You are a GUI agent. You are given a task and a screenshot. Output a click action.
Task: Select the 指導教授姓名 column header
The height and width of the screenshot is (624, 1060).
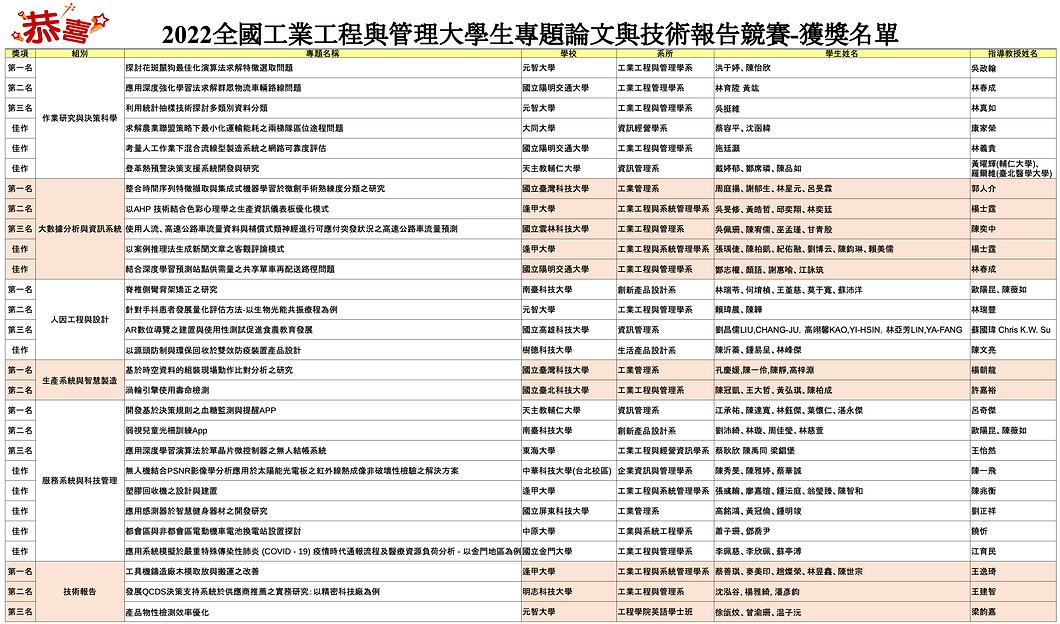pos(1012,53)
